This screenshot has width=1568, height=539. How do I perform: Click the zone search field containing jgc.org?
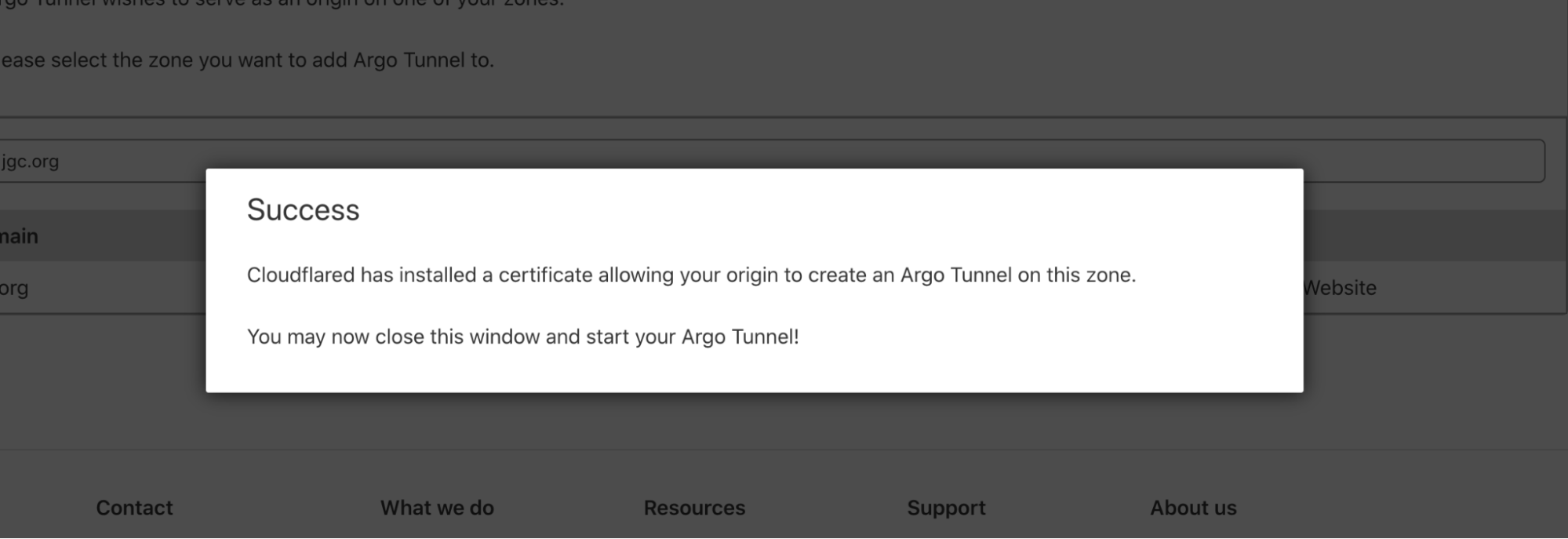pos(772,161)
